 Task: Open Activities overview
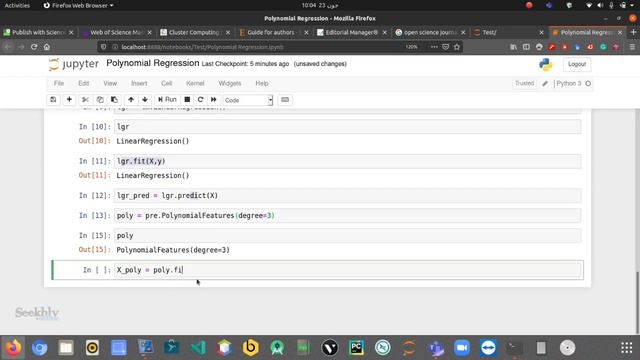(17, 5)
